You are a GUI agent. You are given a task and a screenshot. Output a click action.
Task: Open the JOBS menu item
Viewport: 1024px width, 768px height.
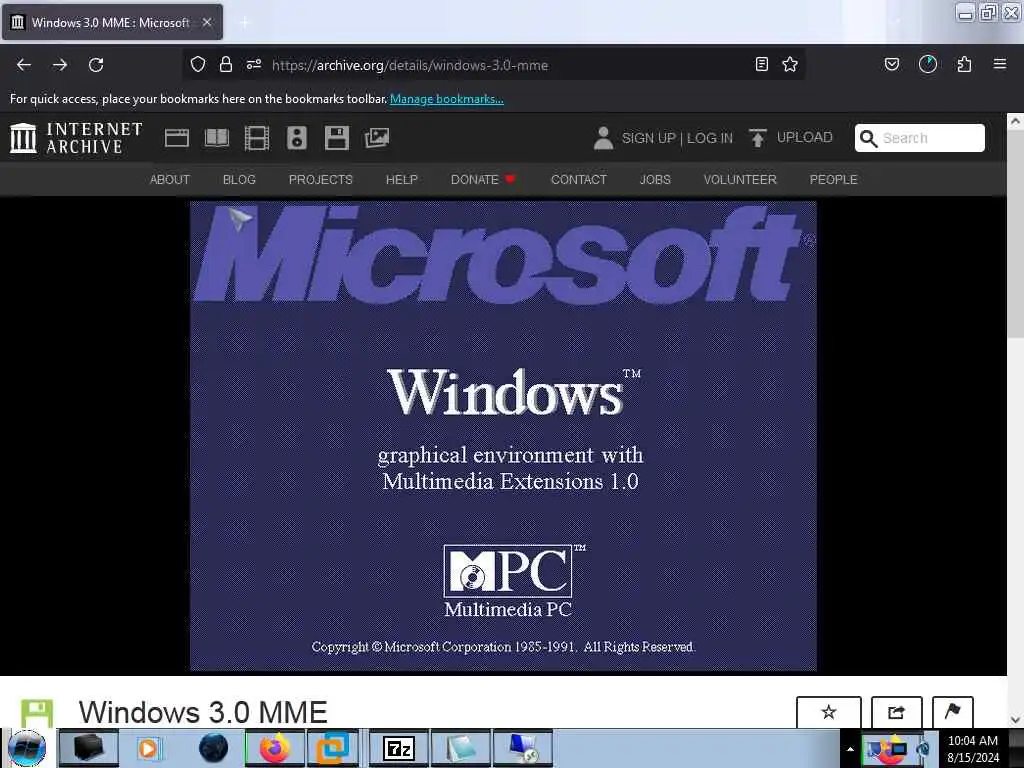coord(655,180)
